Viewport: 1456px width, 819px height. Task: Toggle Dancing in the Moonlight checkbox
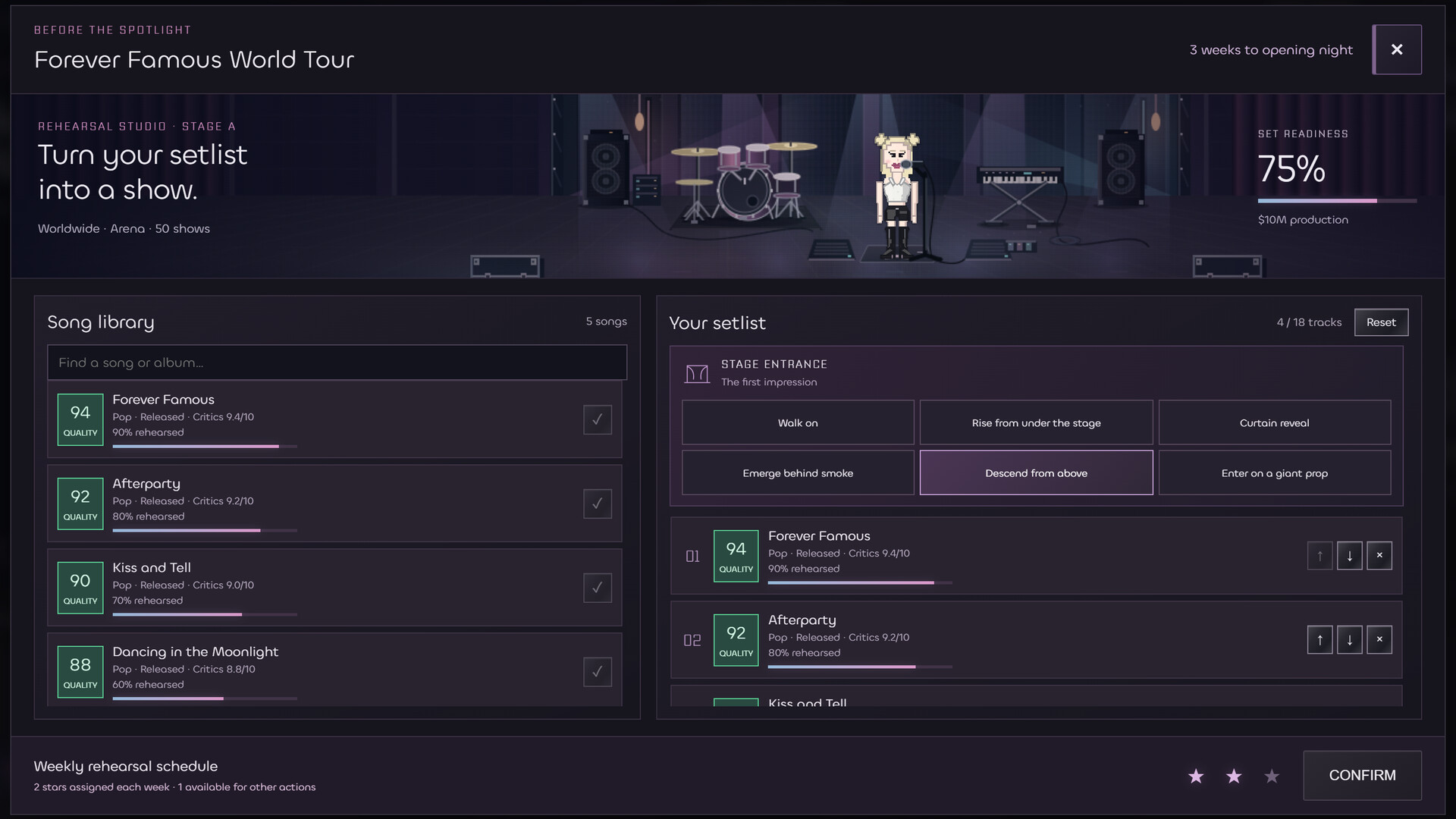pos(598,672)
